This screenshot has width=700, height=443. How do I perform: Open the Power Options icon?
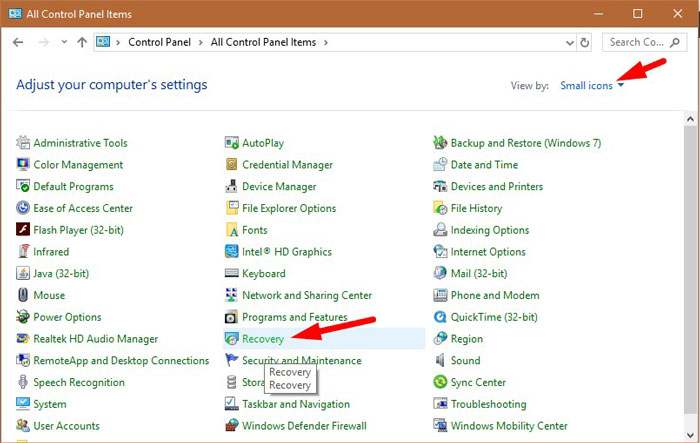tap(23, 317)
